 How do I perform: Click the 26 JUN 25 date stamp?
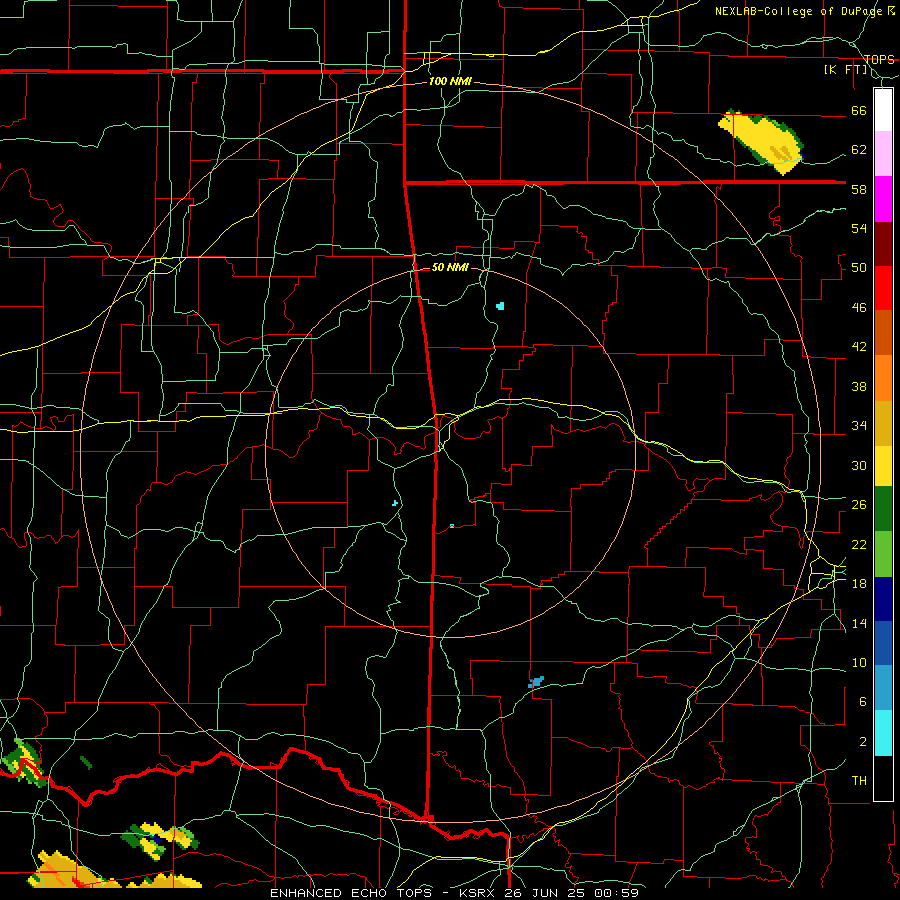(x=544, y=893)
